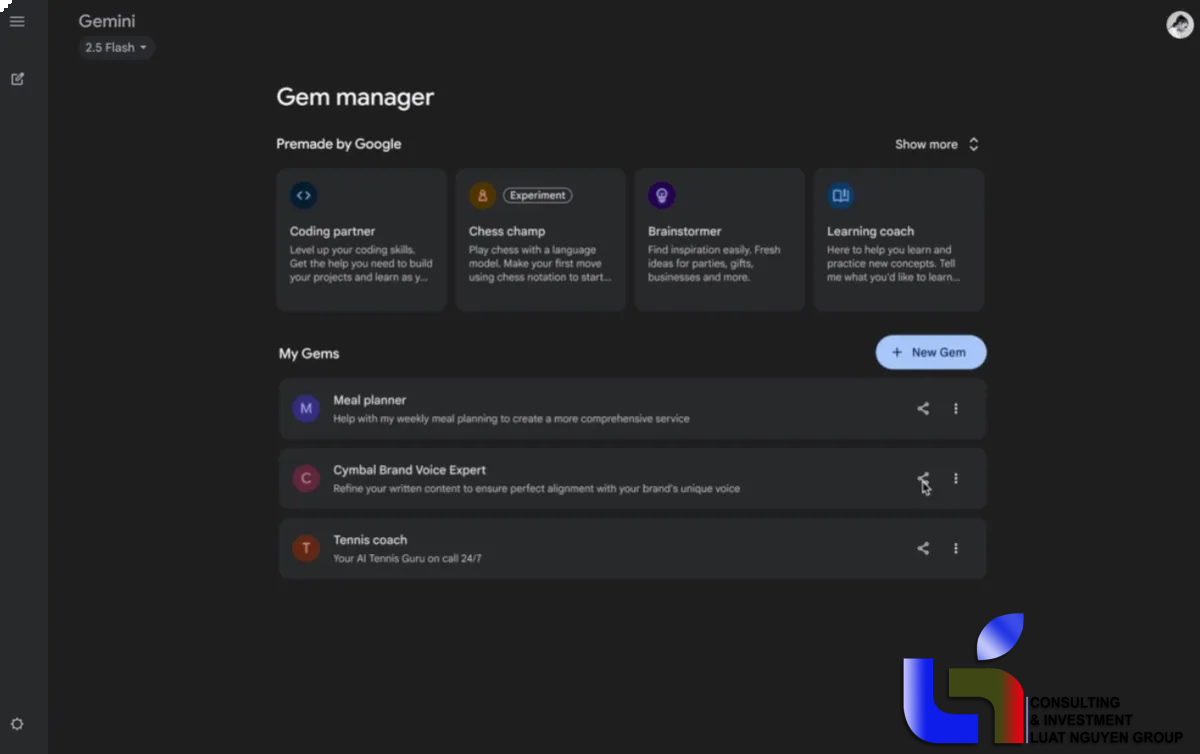Create a gem with the New Gem button
The height and width of the screenshot is (754, 1200).
(x=931, y=352)
